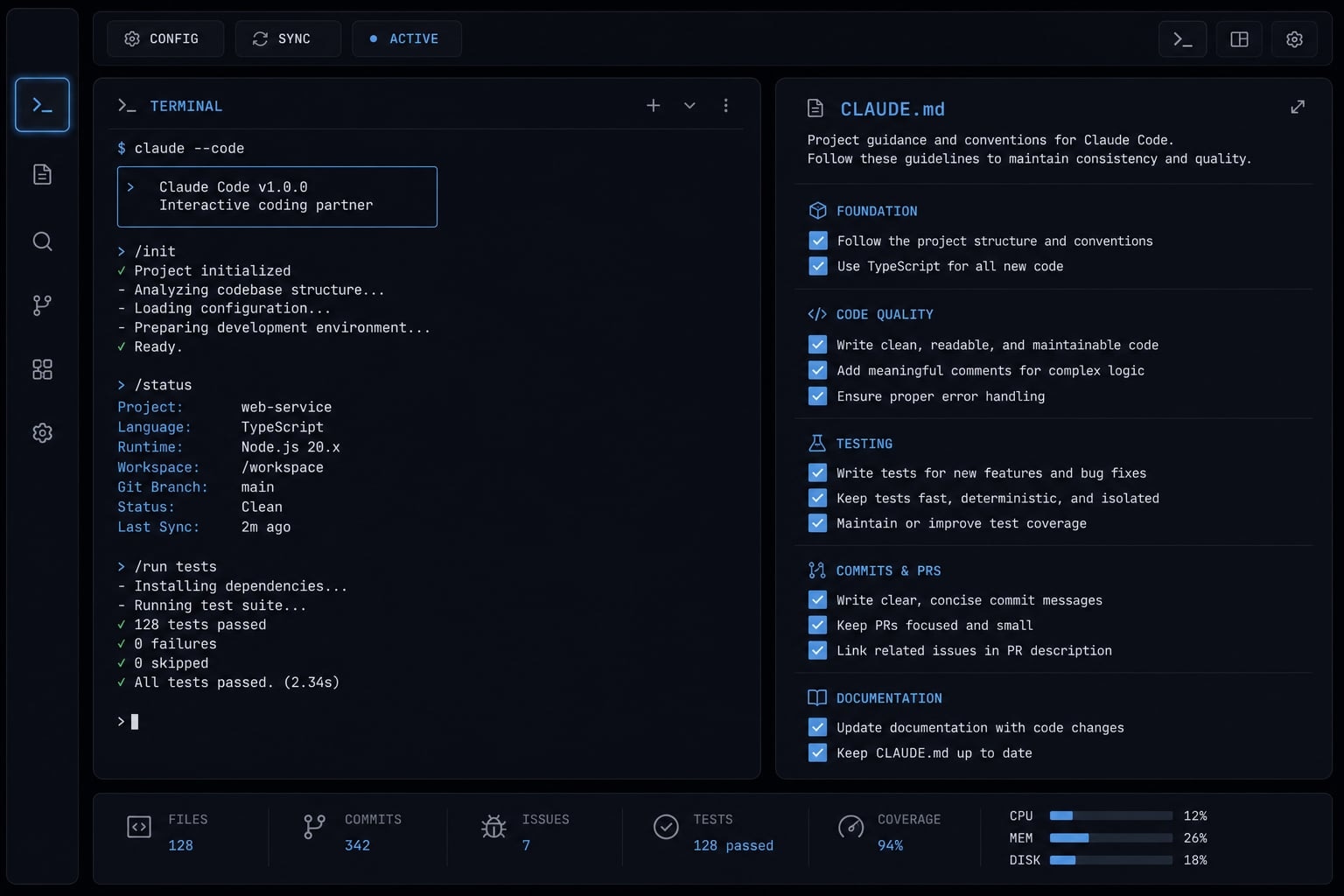The width and height of the screenshot is (1344, 896).
Task: Click the commits count '342'
Action: pyautogui.click(x=357, y=845)
